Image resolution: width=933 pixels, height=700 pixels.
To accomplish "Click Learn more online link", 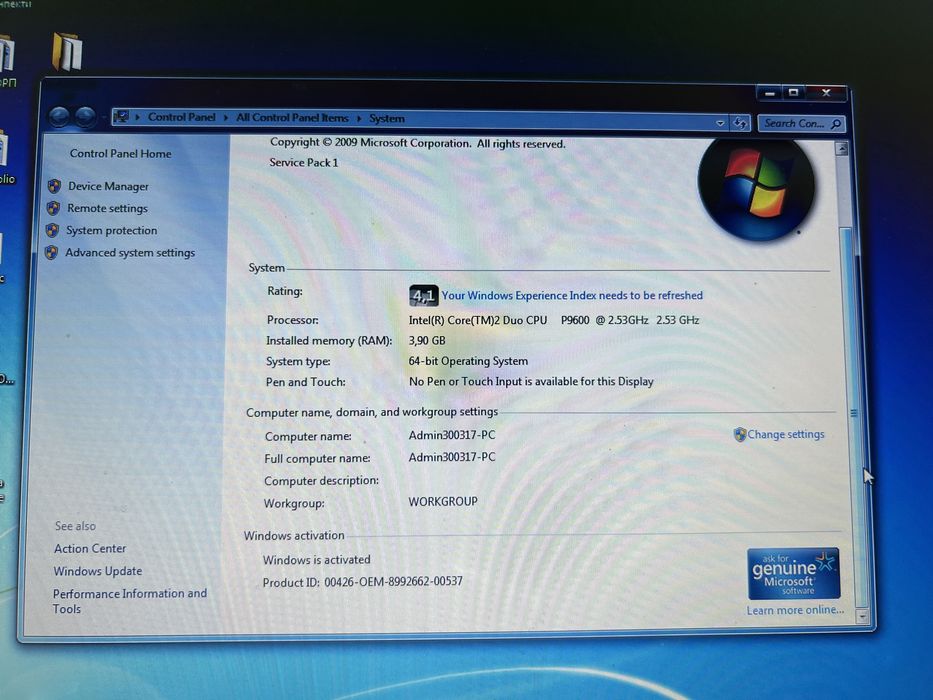I will 795,610.
